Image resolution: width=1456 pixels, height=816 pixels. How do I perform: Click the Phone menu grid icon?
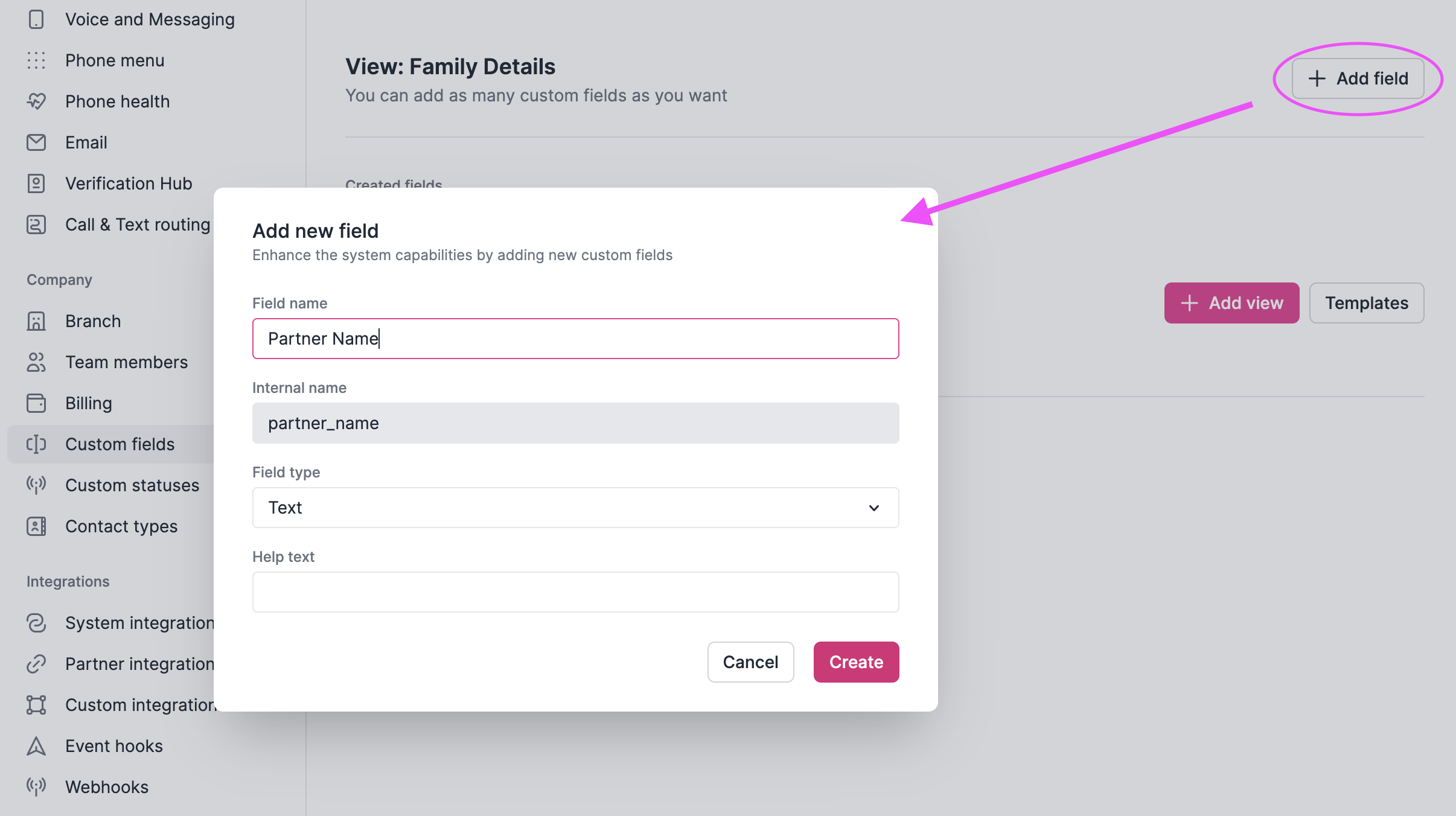click(x=36, y=60)
